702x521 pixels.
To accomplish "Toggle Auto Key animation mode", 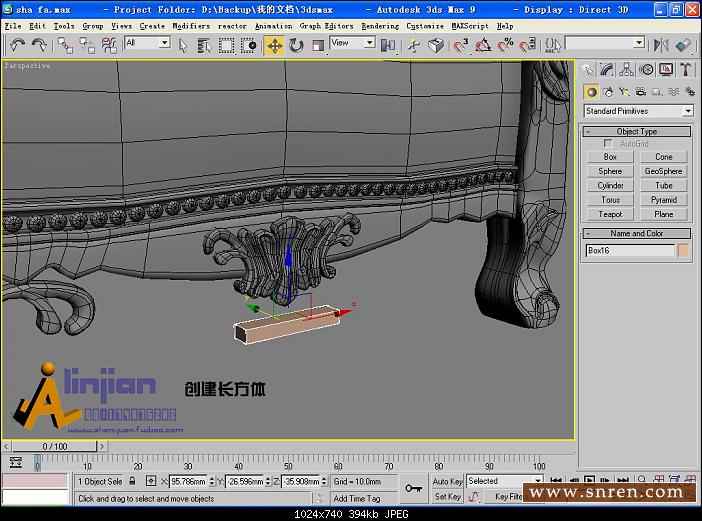I will [x=447, y=481].
